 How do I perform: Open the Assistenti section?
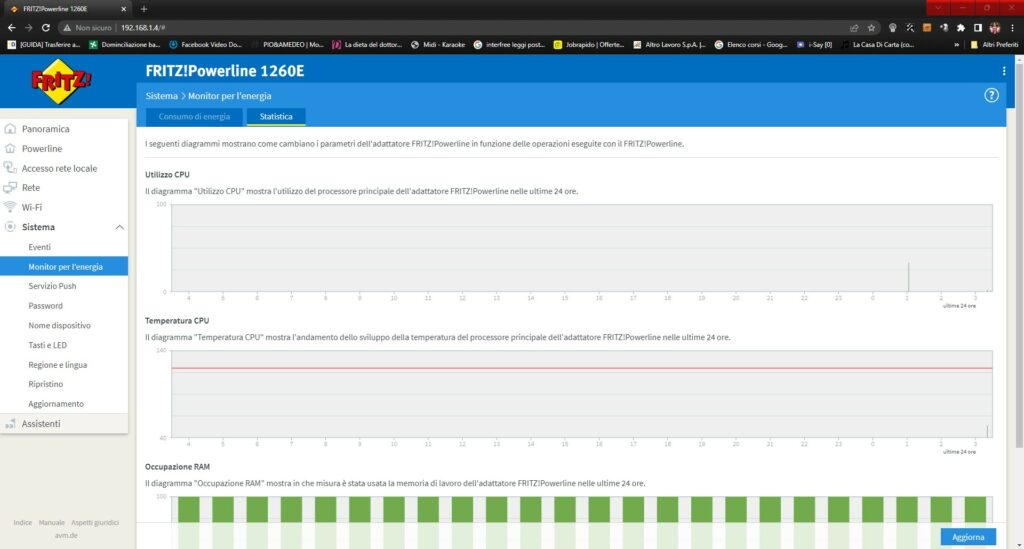tap(40, 423)
